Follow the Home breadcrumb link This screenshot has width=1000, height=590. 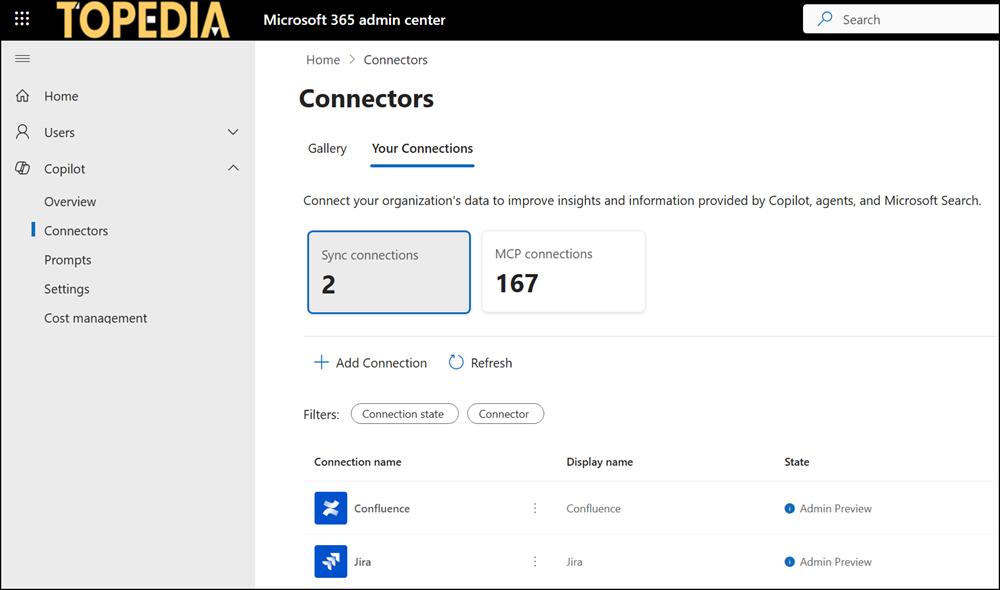pos(323,59)
